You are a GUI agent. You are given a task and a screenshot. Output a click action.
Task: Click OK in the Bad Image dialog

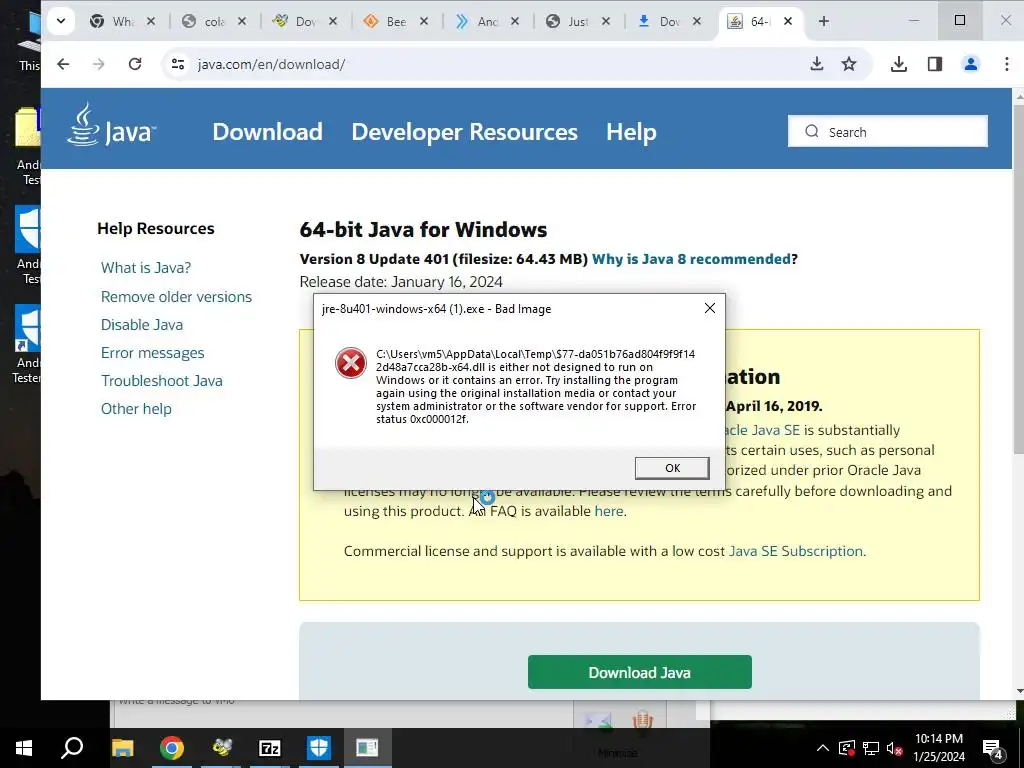pos(672,468)
